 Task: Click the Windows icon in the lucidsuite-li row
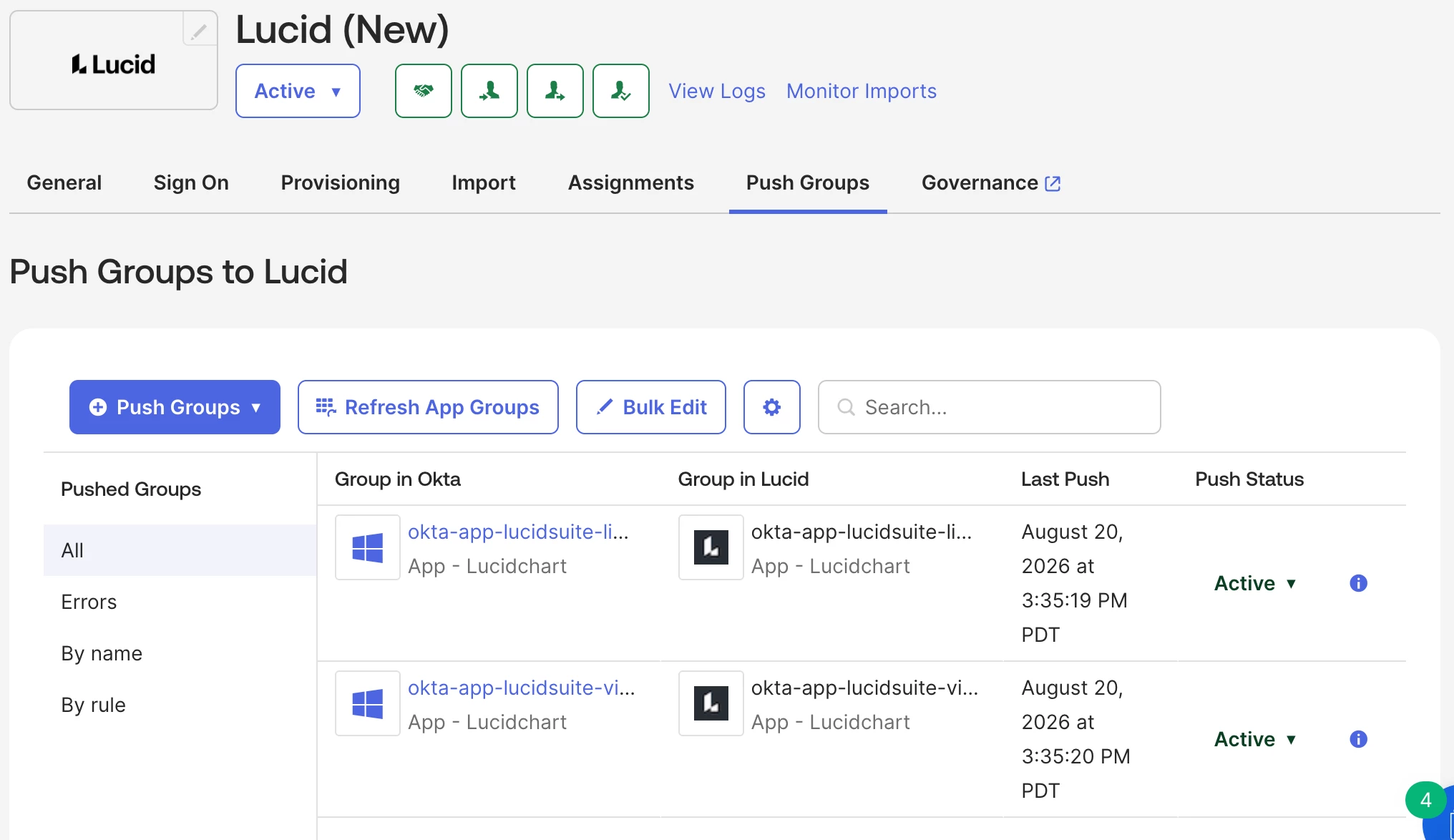click(x=368, y=547)
